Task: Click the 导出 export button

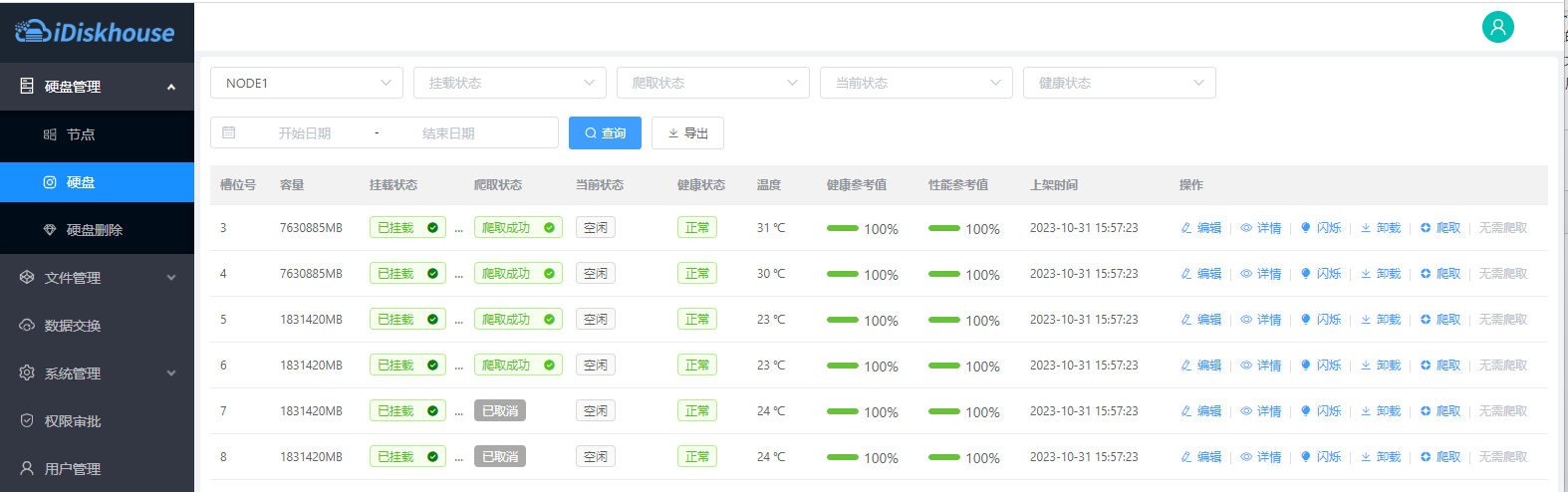Action: point(687,133)
